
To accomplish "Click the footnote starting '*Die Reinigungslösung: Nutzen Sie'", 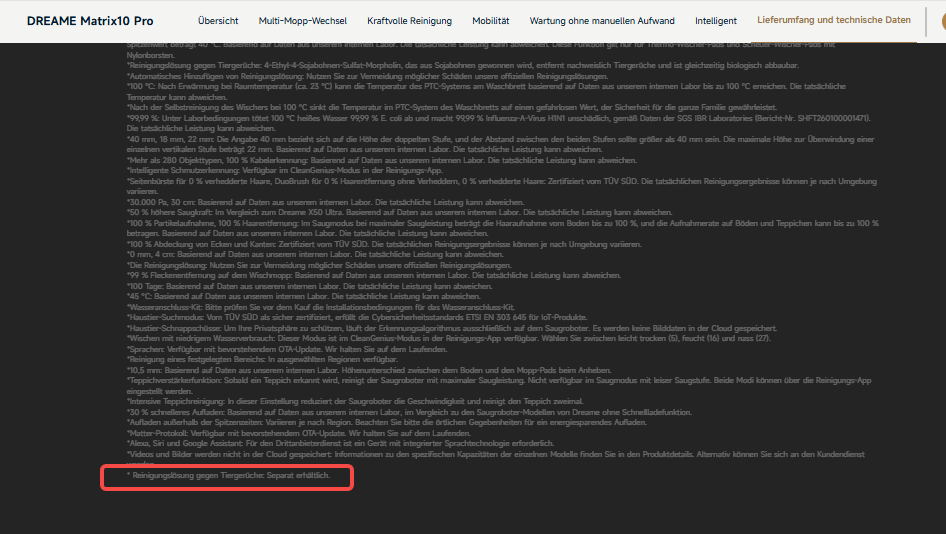I will (x=319, y=265).
